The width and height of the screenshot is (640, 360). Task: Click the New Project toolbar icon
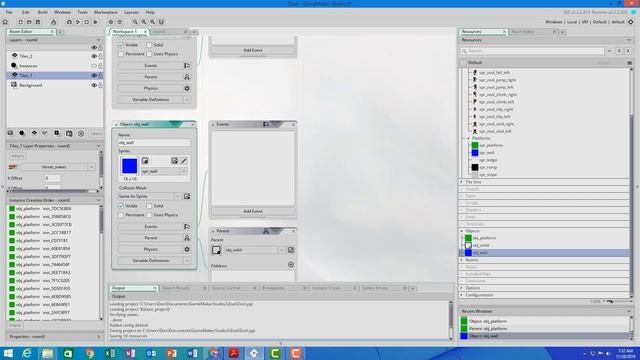[x=20, y=22]
